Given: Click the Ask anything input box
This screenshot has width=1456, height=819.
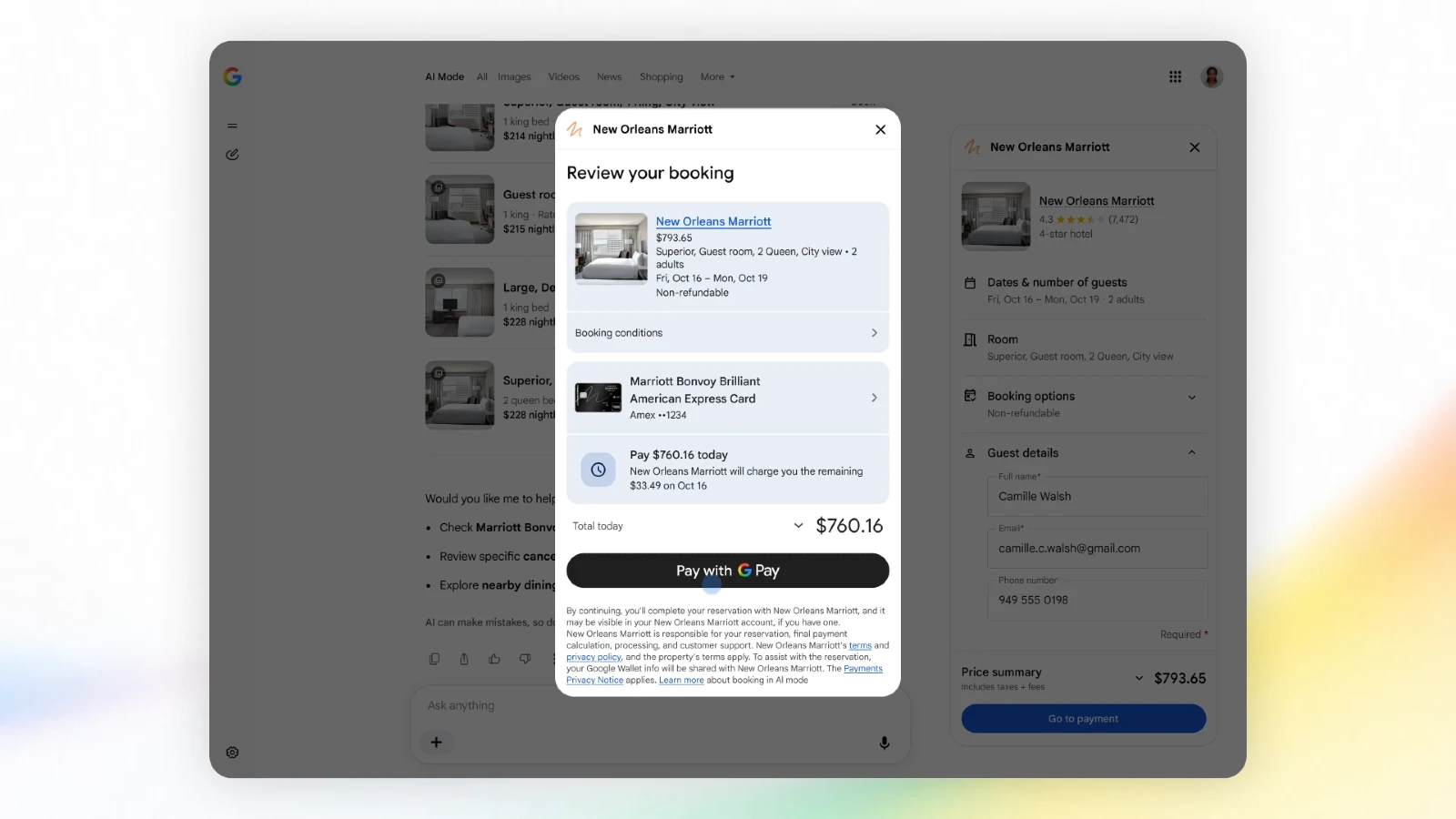Looking at the screenshot, I should 660,705.
